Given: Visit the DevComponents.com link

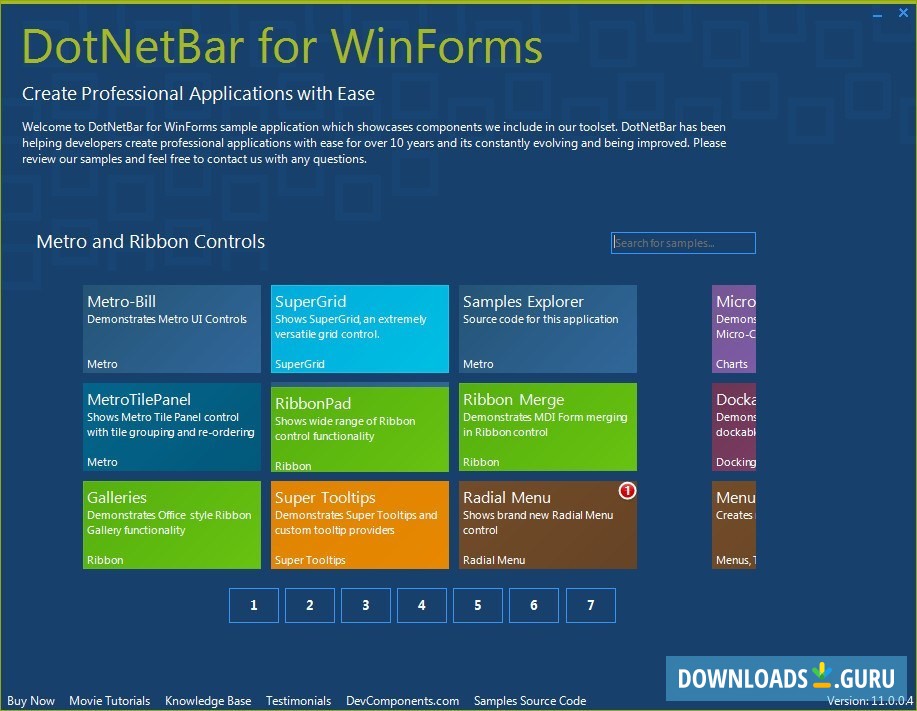Looking at the screenshot, I should (x=402, y=700).
